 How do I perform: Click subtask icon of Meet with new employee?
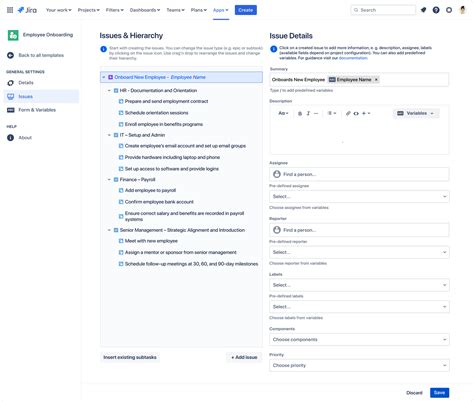coord(121,241)
